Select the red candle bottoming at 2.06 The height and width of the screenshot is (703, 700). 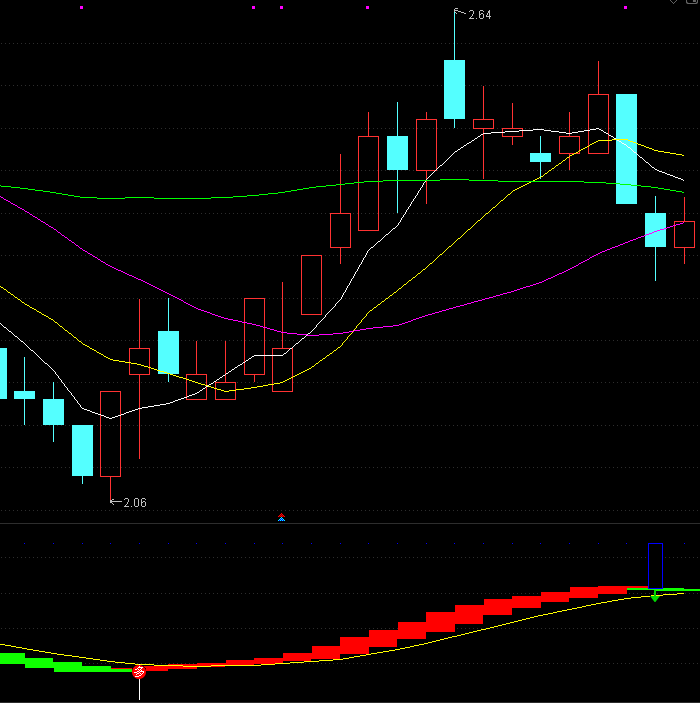[110, 434]
